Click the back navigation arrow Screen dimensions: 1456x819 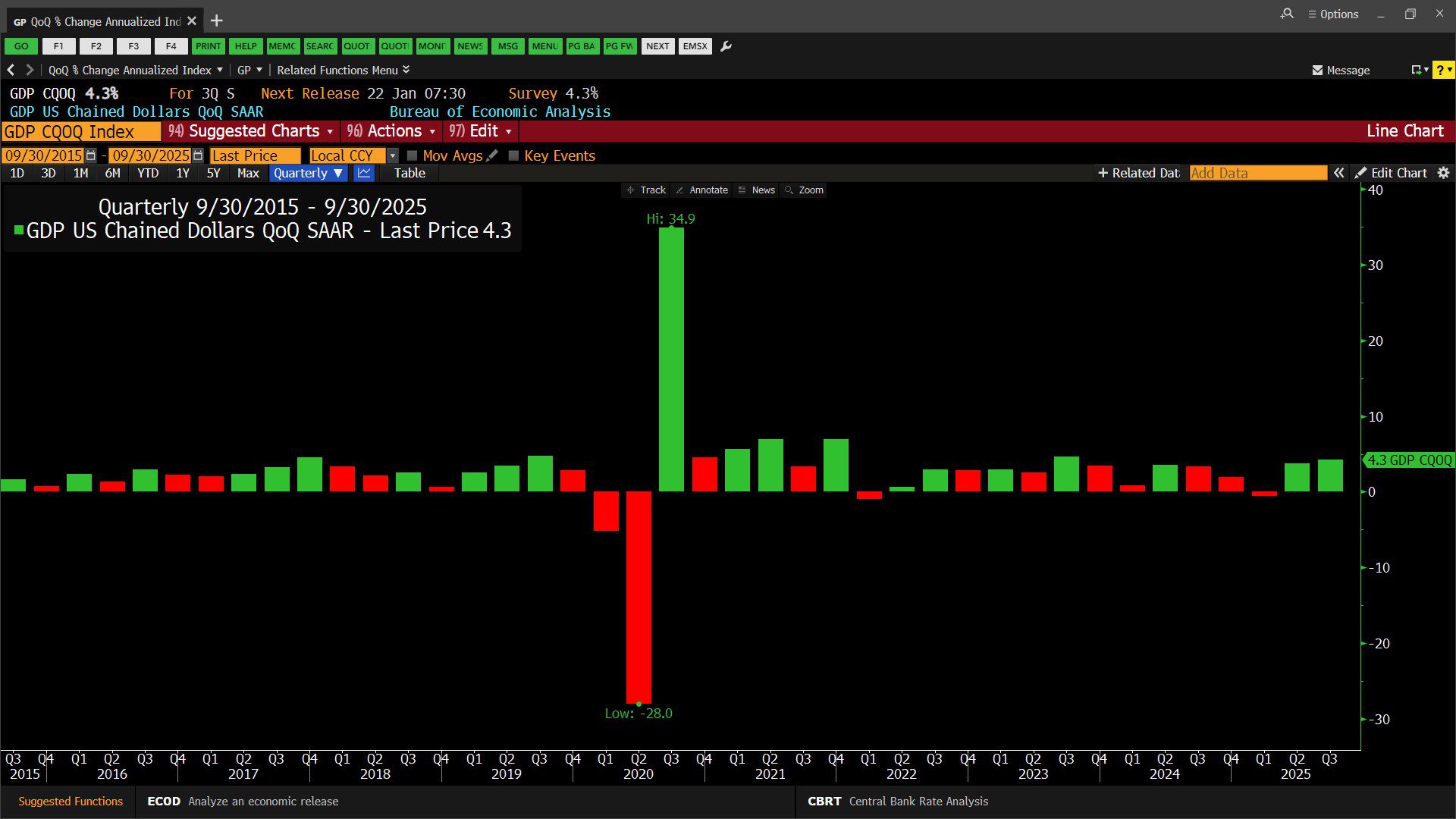click(11, 70)
